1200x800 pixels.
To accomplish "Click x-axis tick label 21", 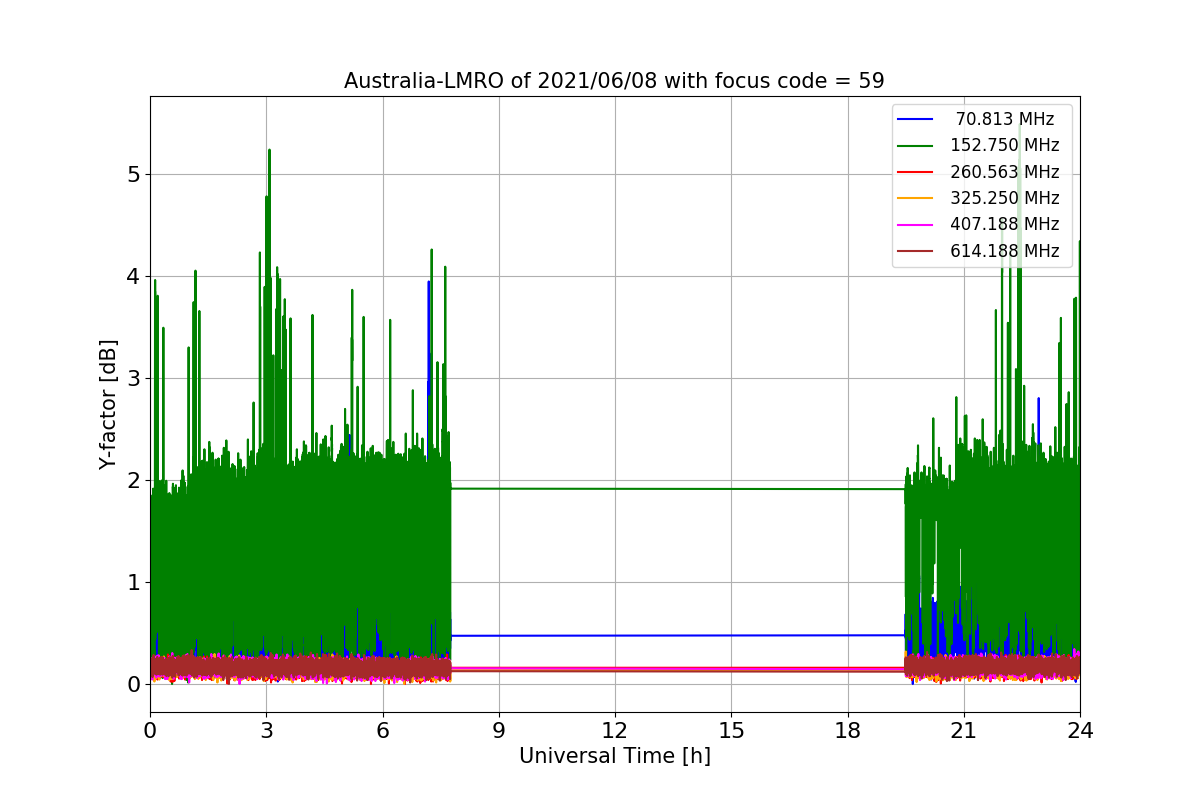I will (964, 730).
